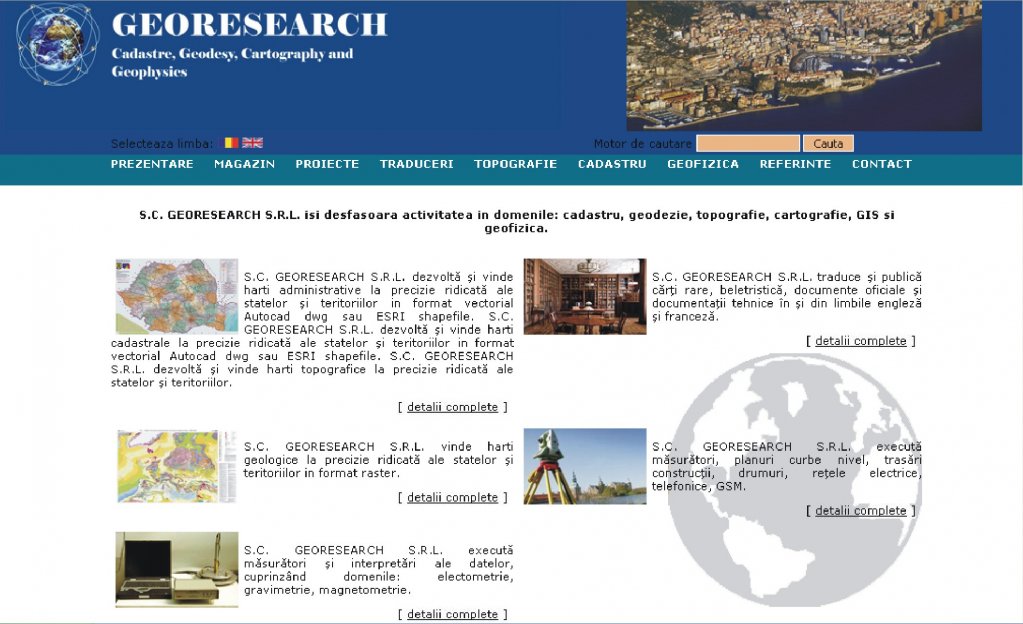Open the CONTACT page
Image resolution: width=1023 pixels, height=624 pixels.
tap(881, 164)
